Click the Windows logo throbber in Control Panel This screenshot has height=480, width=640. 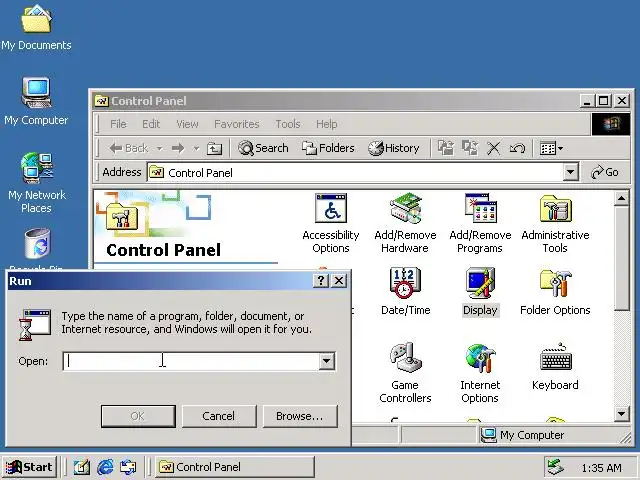611,124
